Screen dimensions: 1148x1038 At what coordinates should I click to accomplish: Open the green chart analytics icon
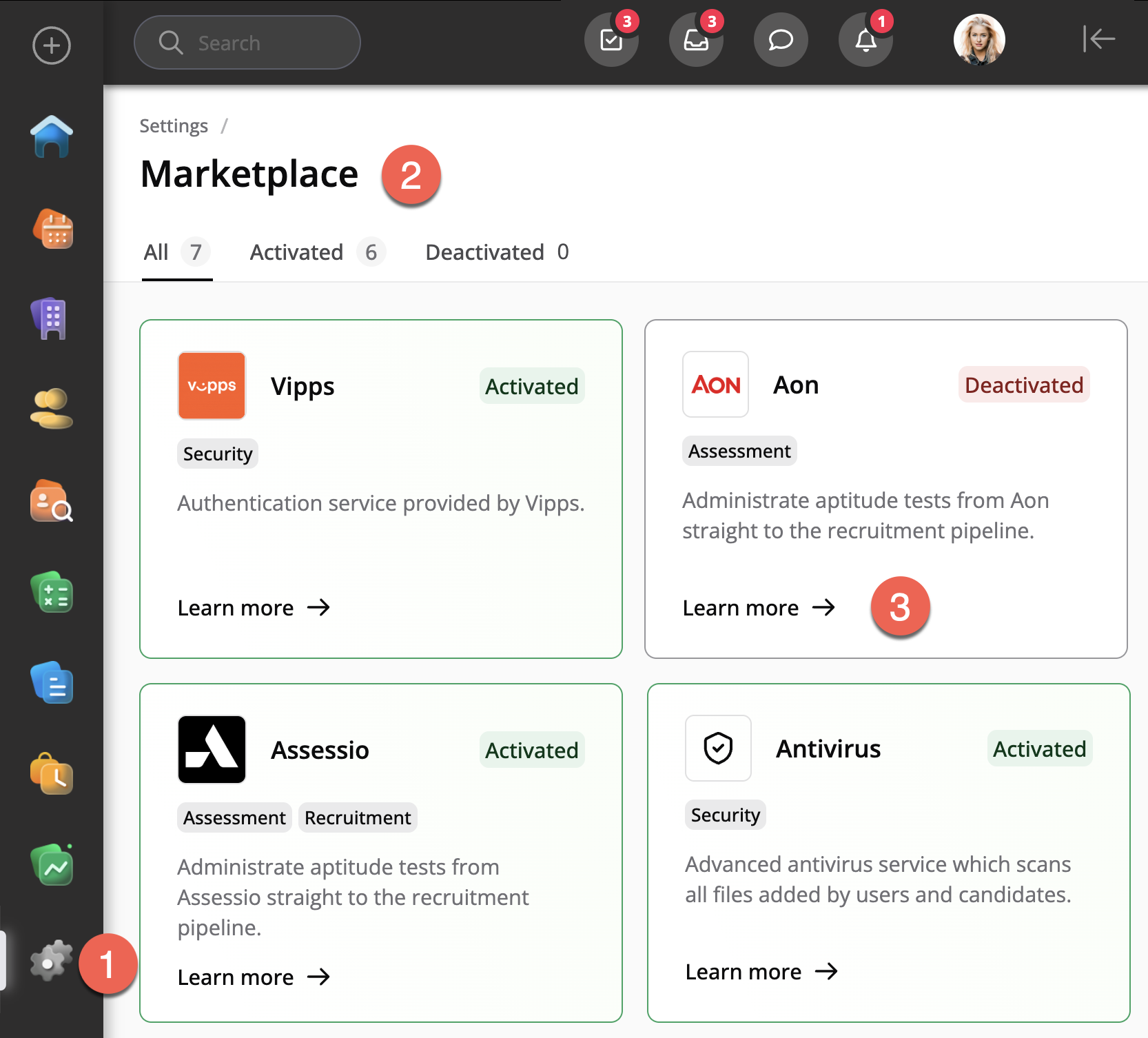[52, 865]
